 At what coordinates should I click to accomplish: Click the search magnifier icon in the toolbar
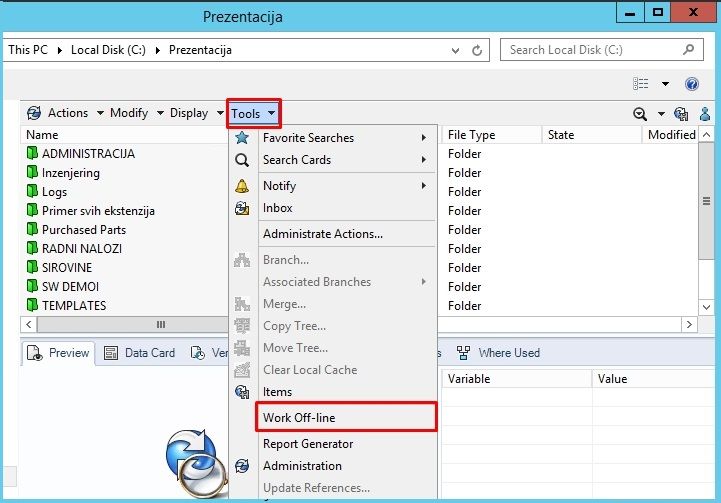pyautogui.click(x=641, y=114)
